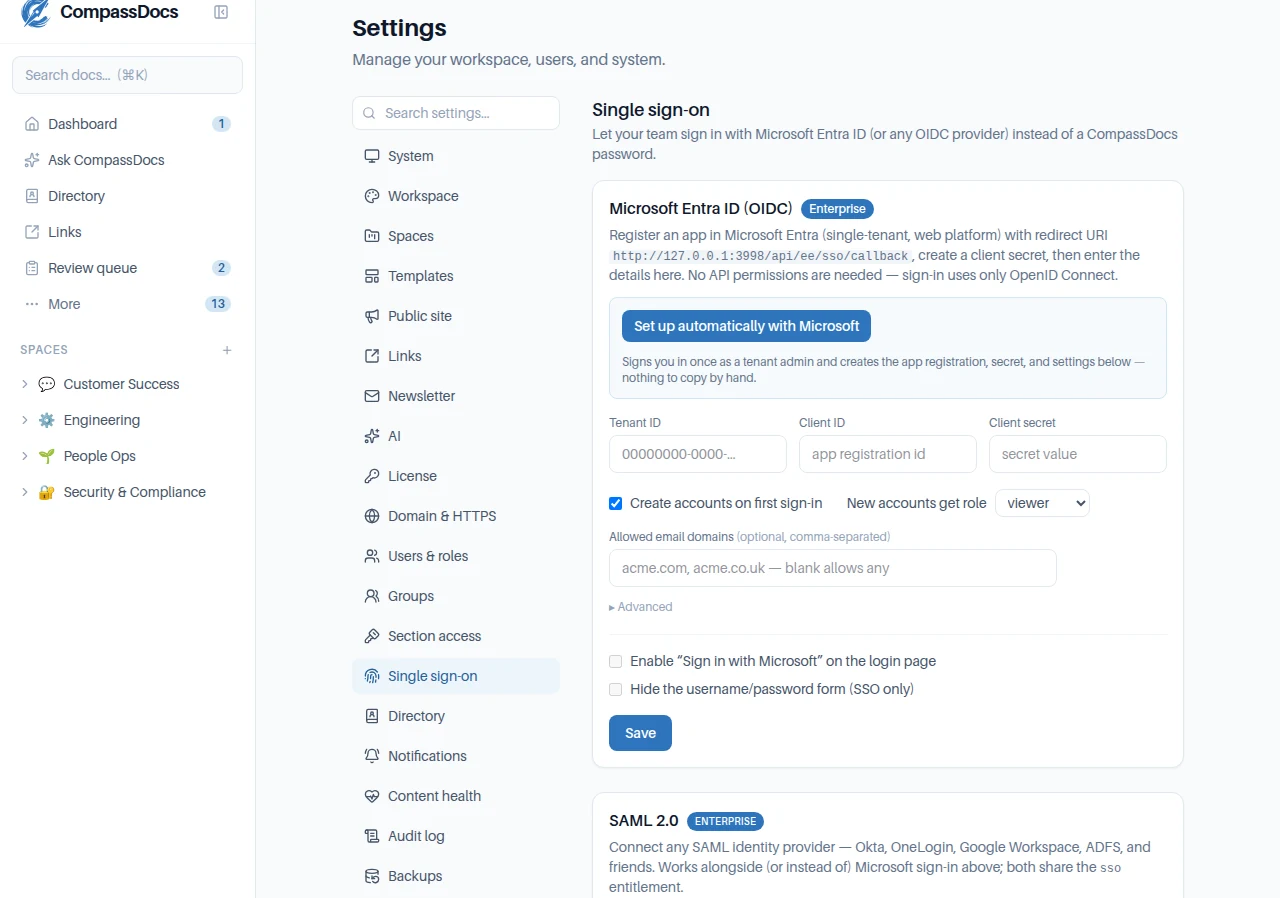Image resolution: width=1280 pixels, height=898 pixels.
Task: Click the Domain & HTTPS globe icon
Action: click(372, 516)
